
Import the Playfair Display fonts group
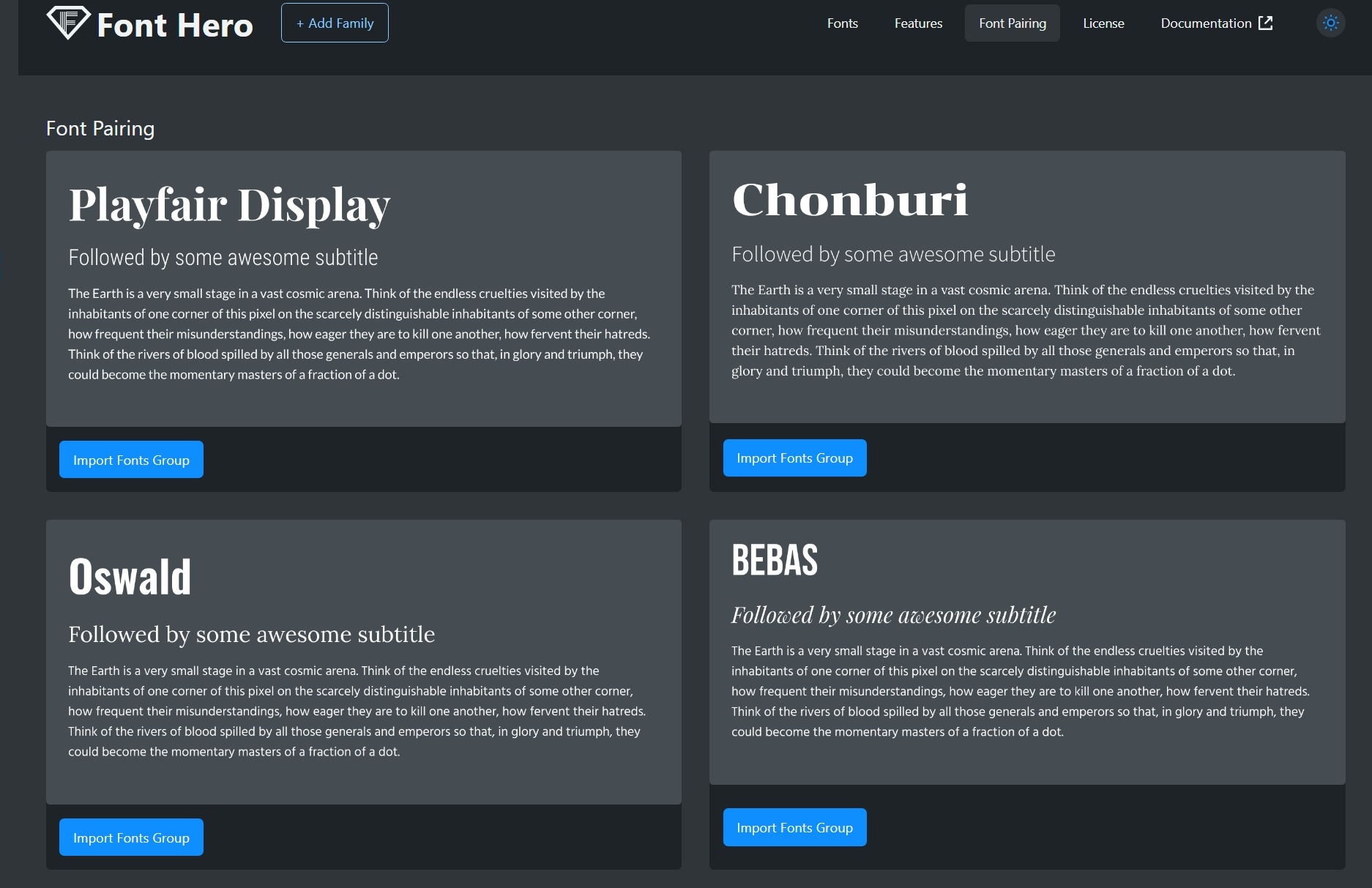pyautogui.click(x=131, y=460)
